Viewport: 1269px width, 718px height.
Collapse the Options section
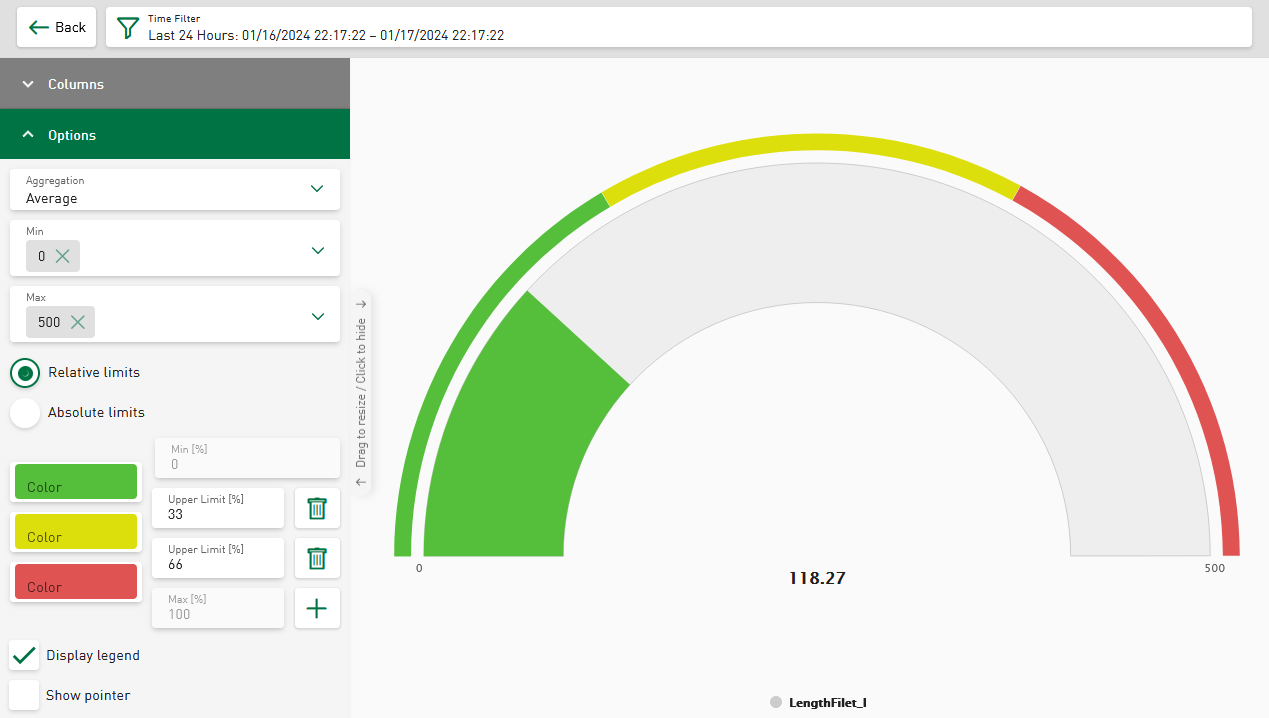point(175,135)
